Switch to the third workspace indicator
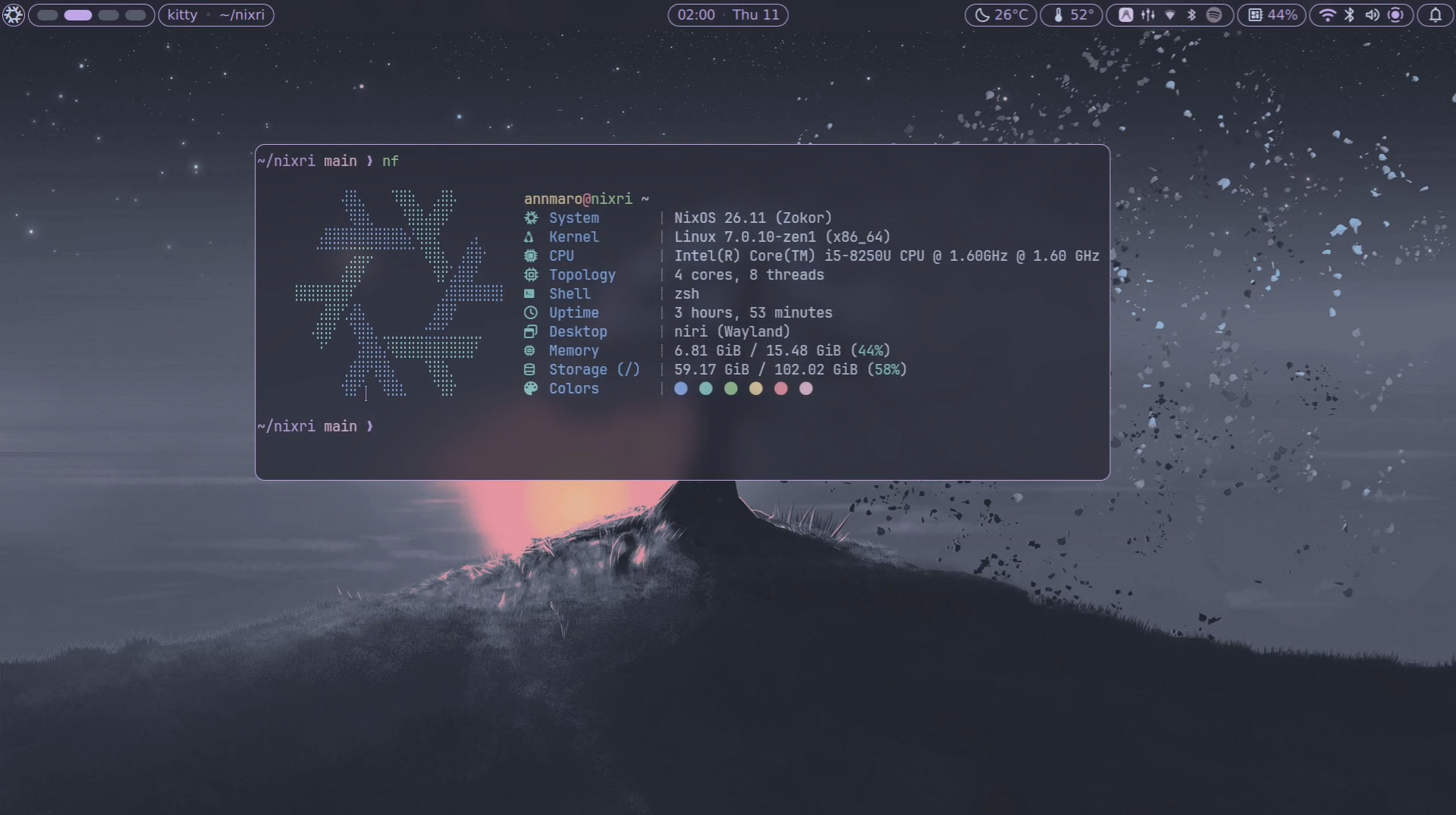Viewport: 1456px width, 815px height. click(x=108, y=15)
